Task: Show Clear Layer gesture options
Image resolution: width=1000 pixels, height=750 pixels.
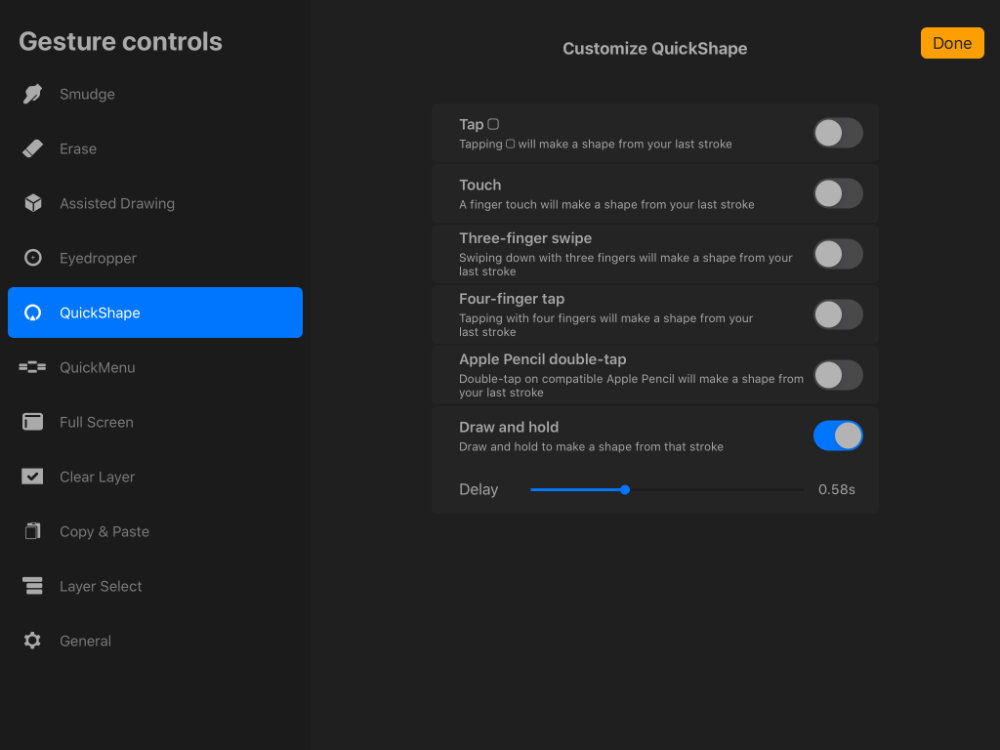Action: coord(155,476)
